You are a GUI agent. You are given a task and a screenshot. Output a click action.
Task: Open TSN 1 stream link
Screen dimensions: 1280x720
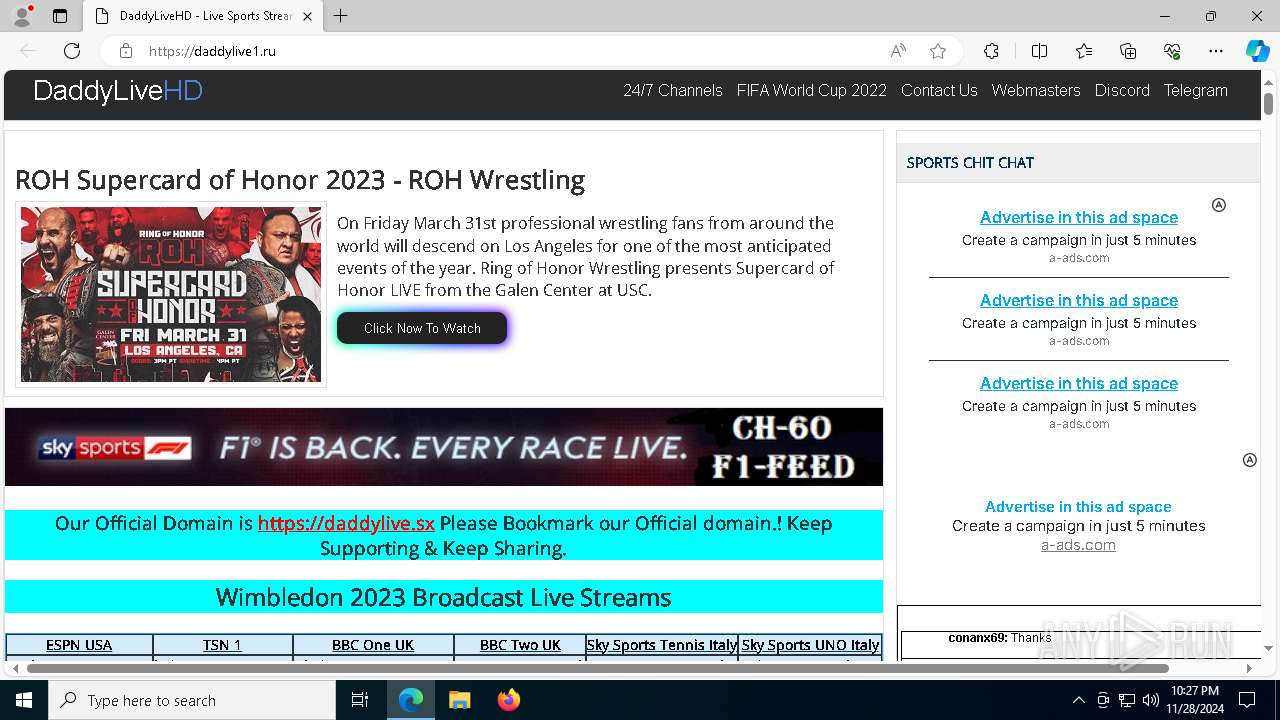tap(222, 645)
